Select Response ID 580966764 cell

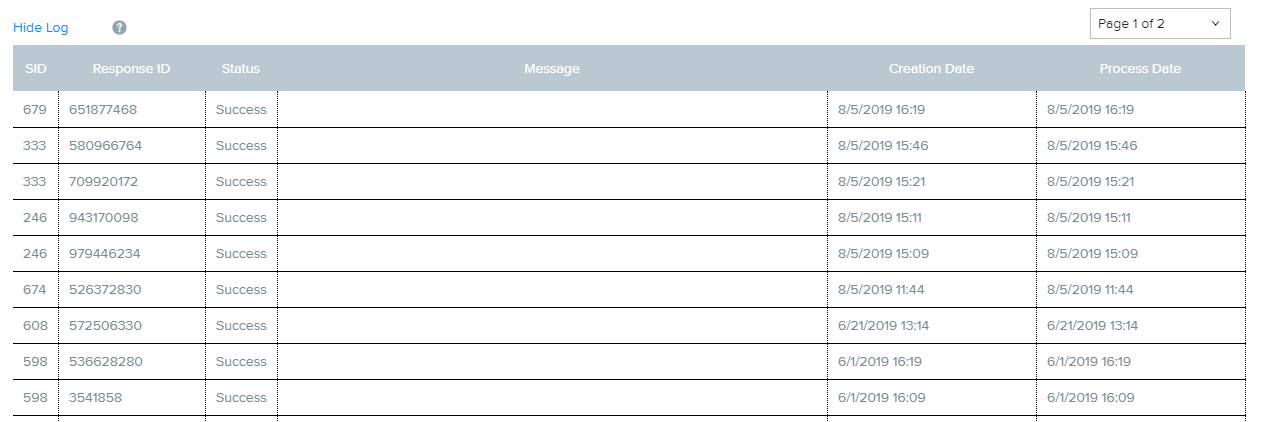(105, 146)
